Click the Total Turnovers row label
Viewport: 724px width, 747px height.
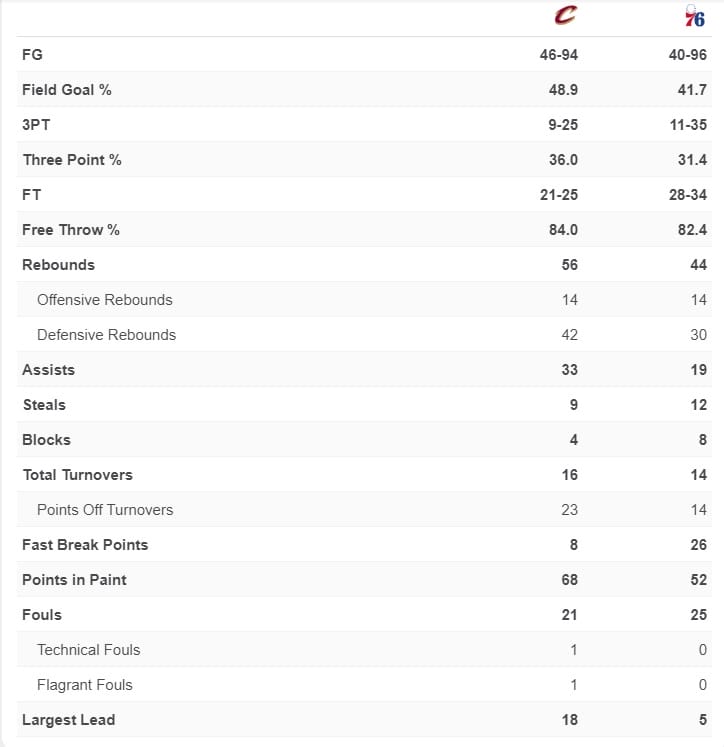click(x=77, y=475)
